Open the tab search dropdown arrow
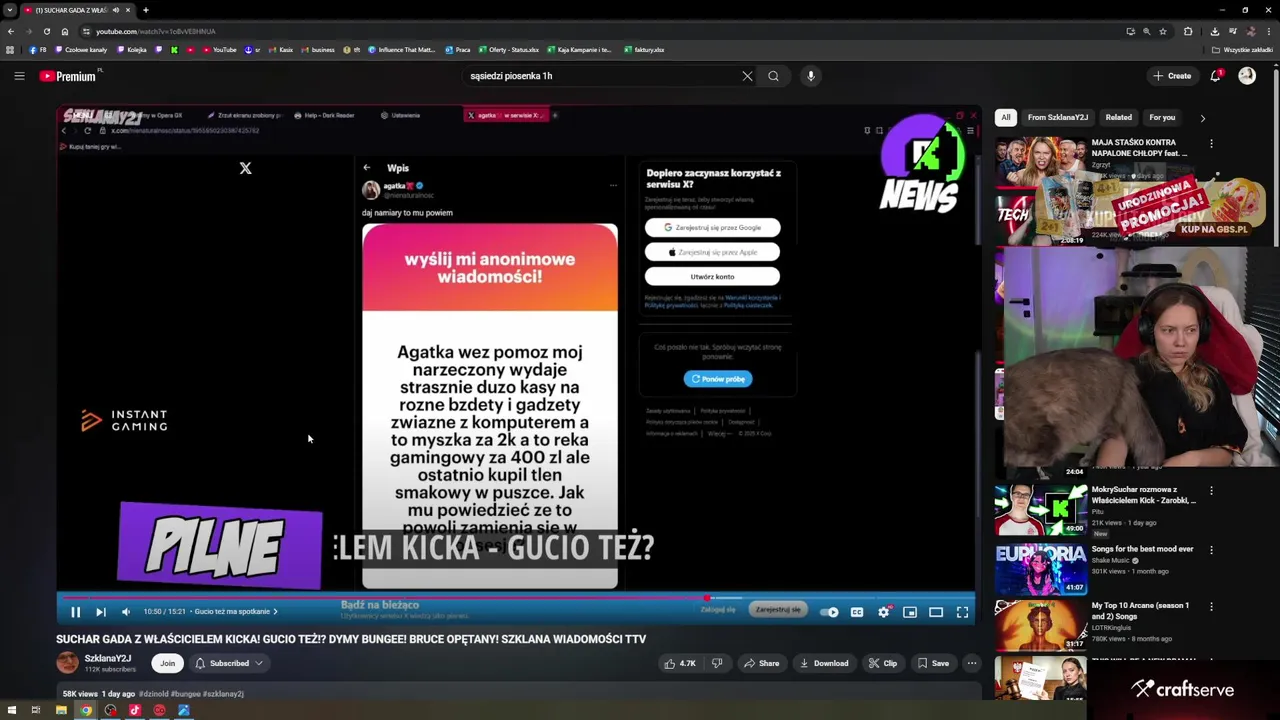The height and width of the screenshot is (720, 1280). pyautogui.click(x=10, y=10)
